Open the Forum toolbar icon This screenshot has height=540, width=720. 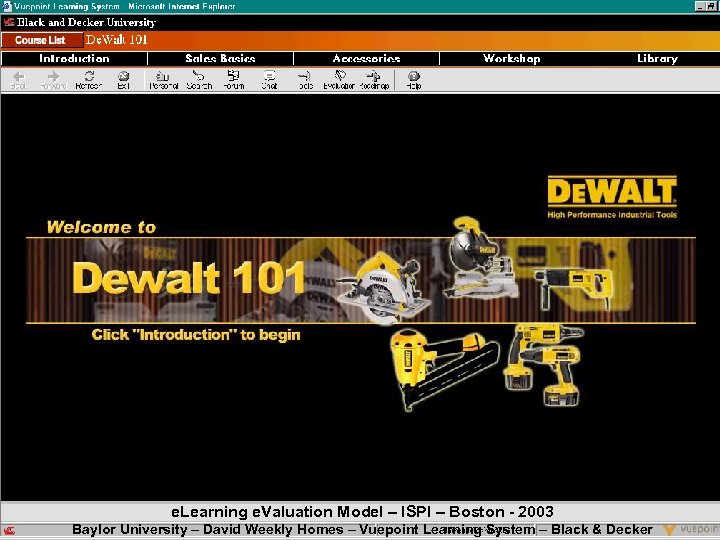click(x=234, y=79)
